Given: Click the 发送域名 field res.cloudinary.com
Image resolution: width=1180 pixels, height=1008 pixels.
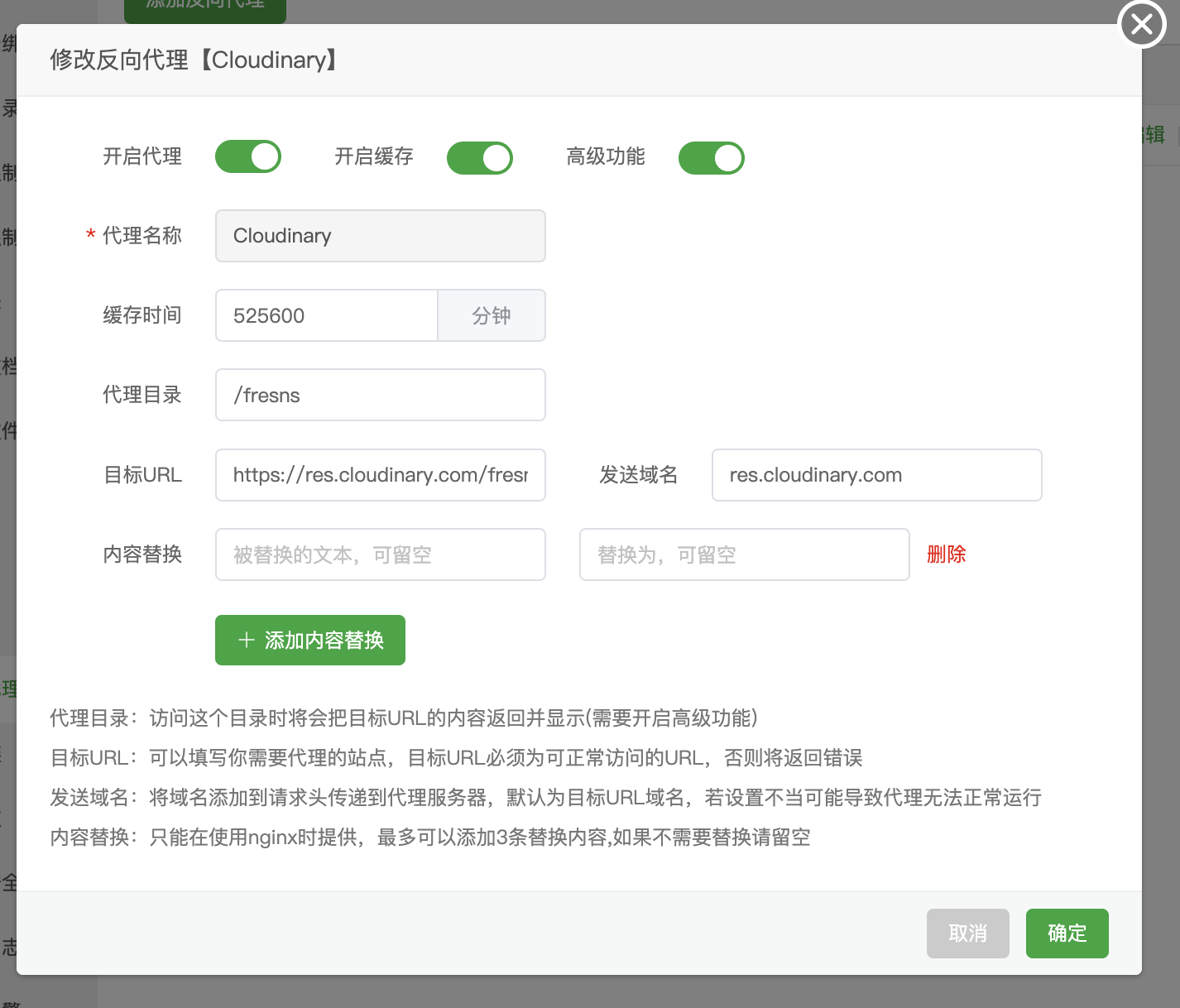Looking at the screenshot, I should click(x=877, y=475).
